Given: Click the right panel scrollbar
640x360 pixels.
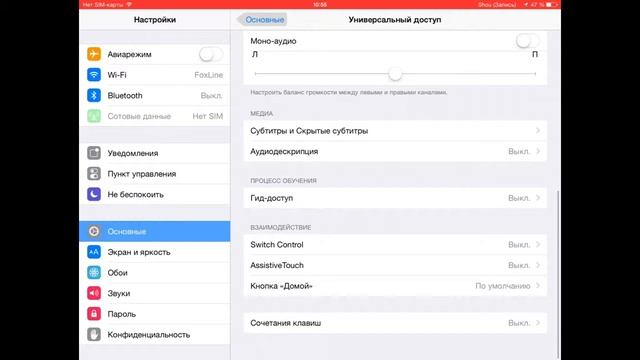Looking at the screenshot, I should (558, 274).
